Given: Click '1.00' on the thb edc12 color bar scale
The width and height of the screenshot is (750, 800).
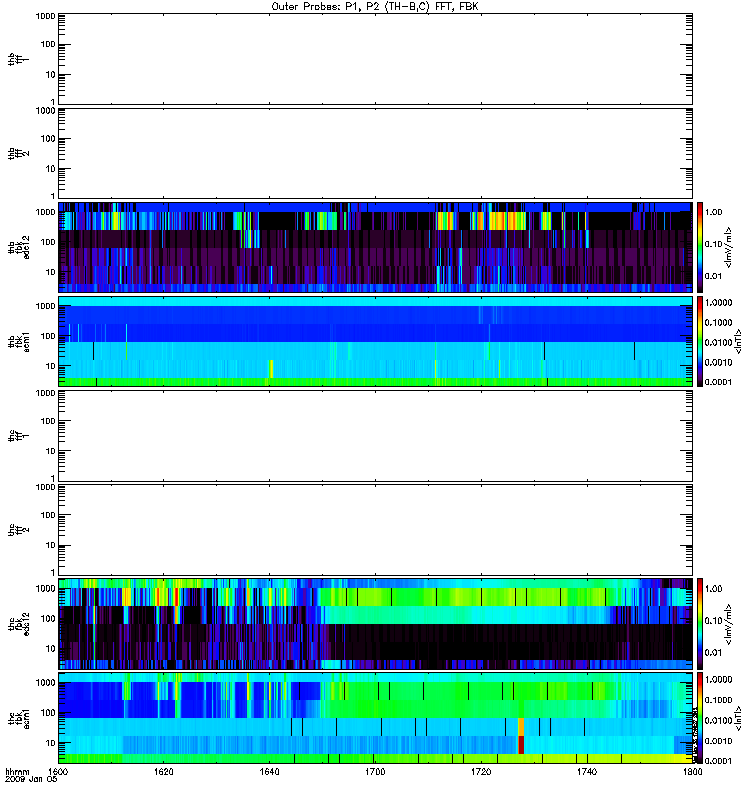Looking at the screenshot, I should tap(713, 212).
